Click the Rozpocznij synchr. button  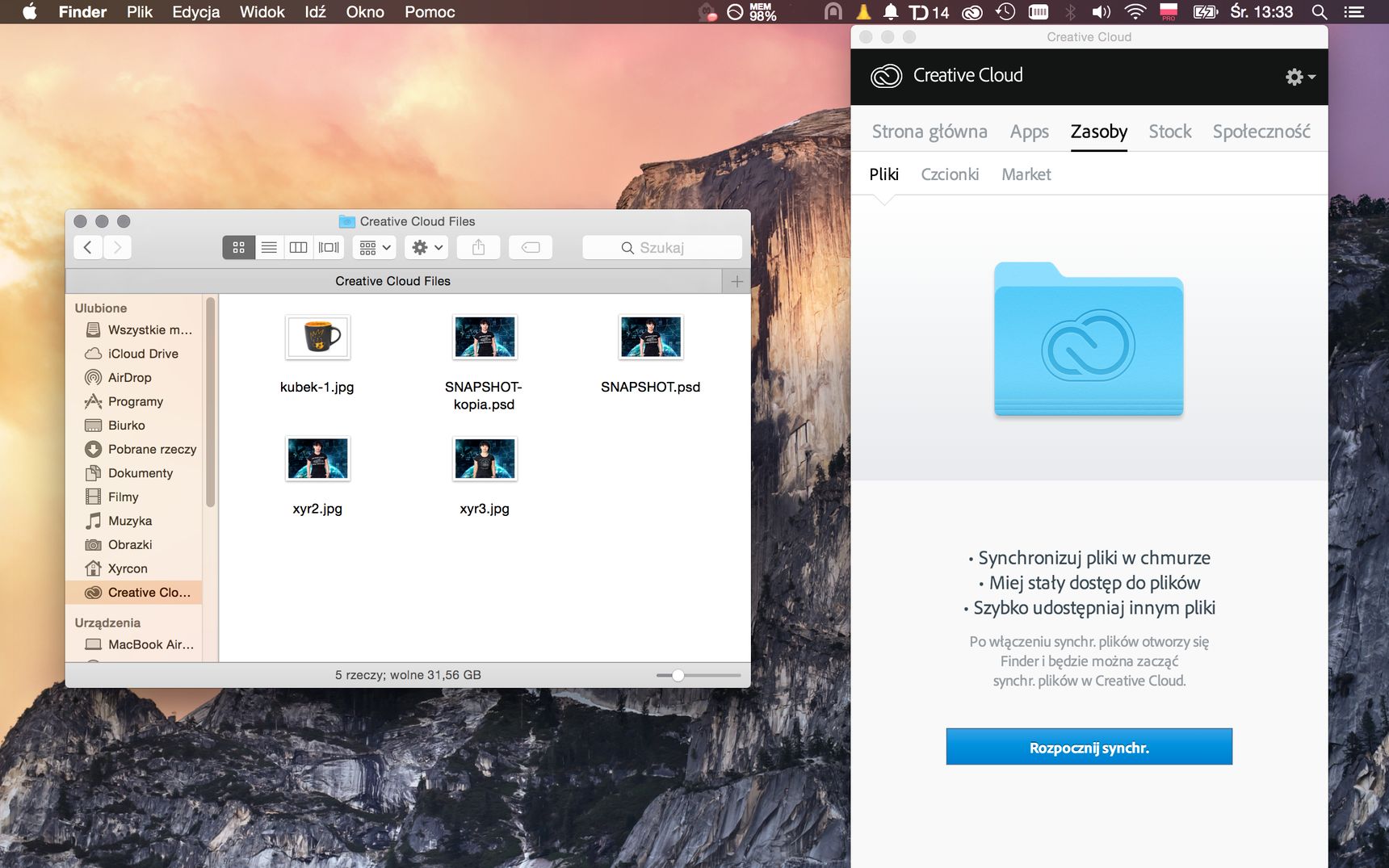[1089, 747]
